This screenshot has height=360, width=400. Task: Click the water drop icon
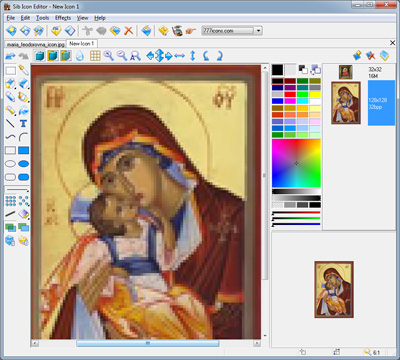(79, 56)
